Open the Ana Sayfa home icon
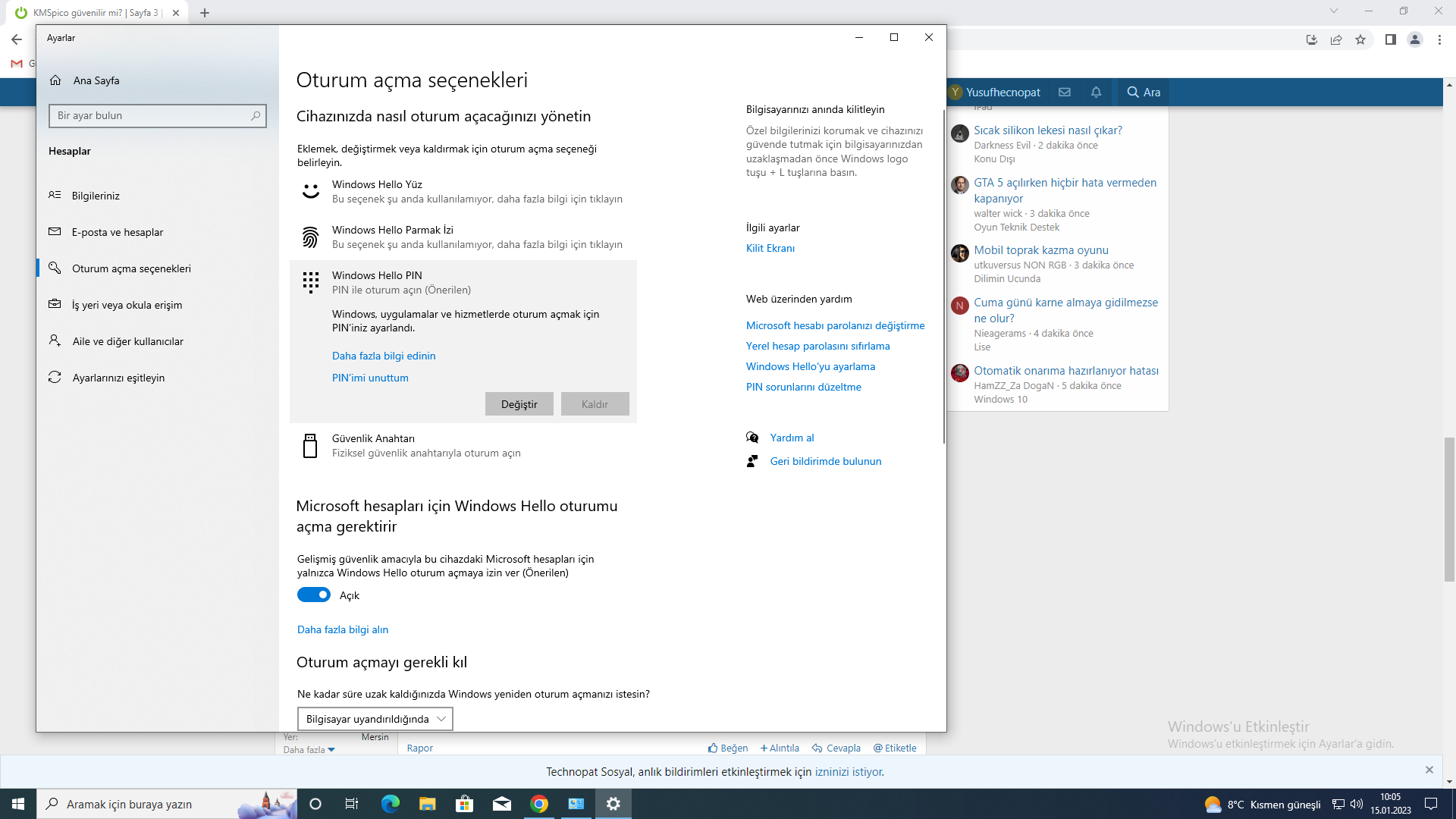The height and width of the screenshot is (819, 1456). 55,80
